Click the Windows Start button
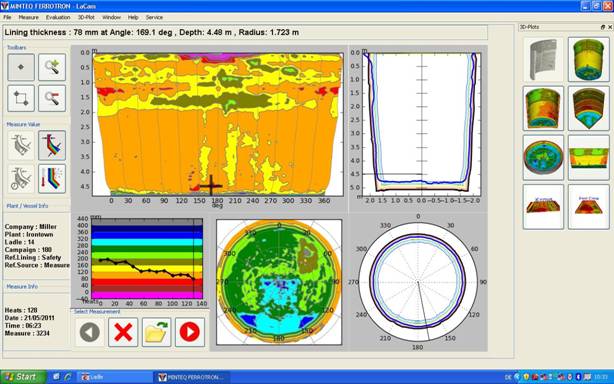 23,377
